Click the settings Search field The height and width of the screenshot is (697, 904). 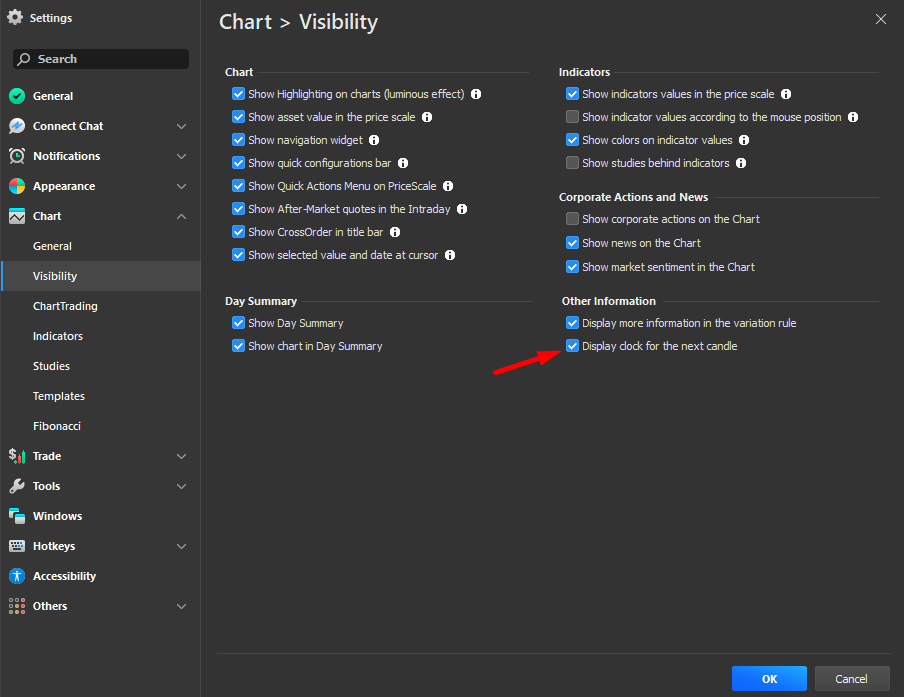pos(100,59)
